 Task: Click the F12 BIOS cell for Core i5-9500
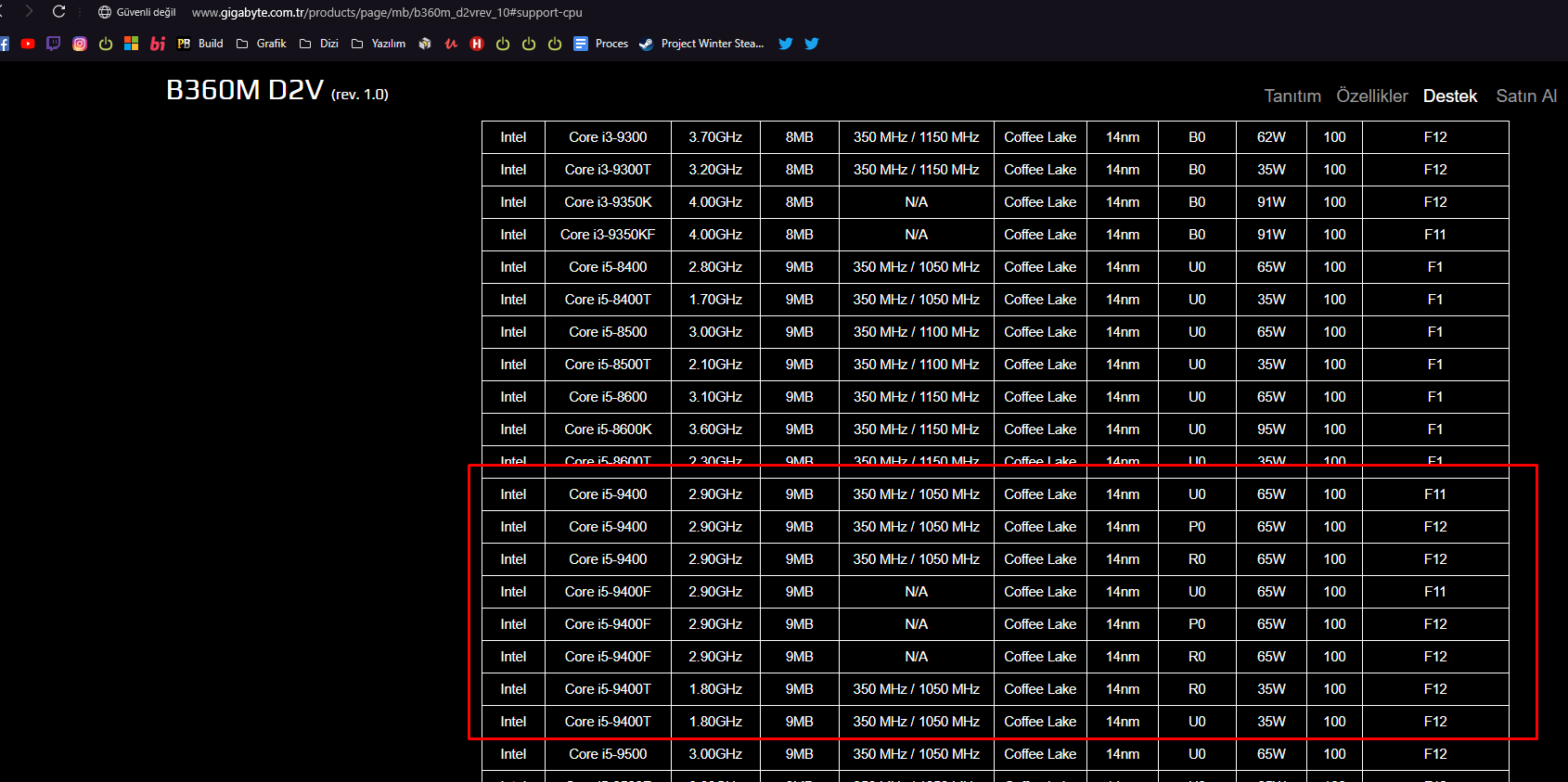point(1435,754)
